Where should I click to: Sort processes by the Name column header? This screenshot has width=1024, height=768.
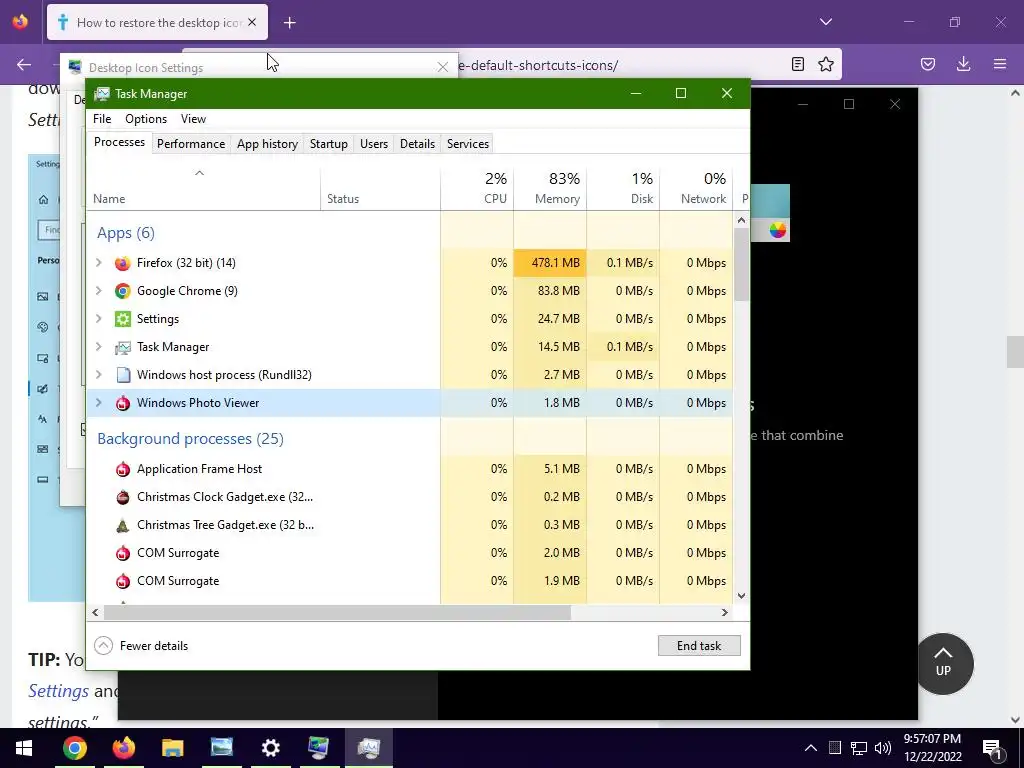point(203,188)
